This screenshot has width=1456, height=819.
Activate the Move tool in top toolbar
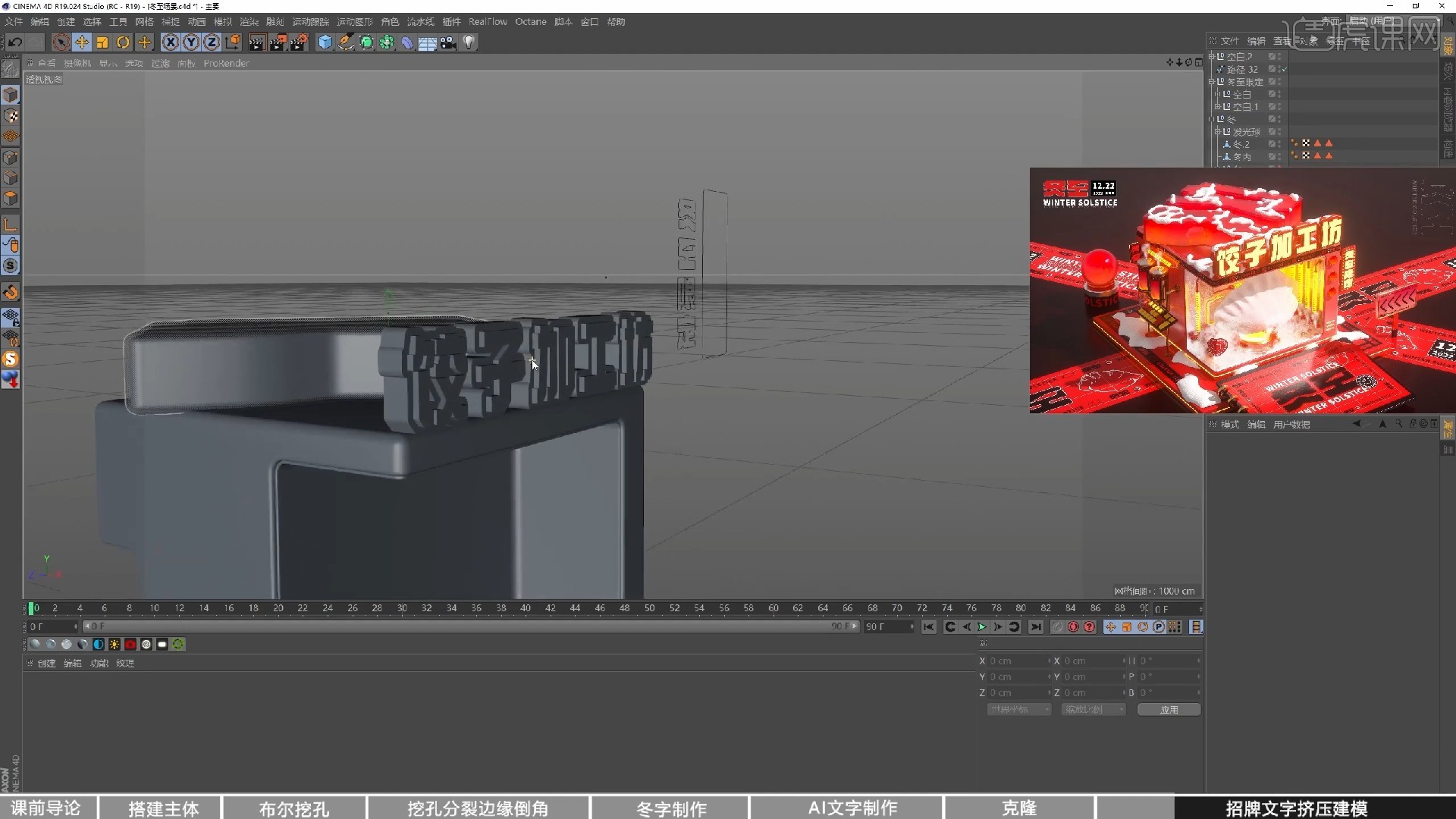[x=82, y=42]
